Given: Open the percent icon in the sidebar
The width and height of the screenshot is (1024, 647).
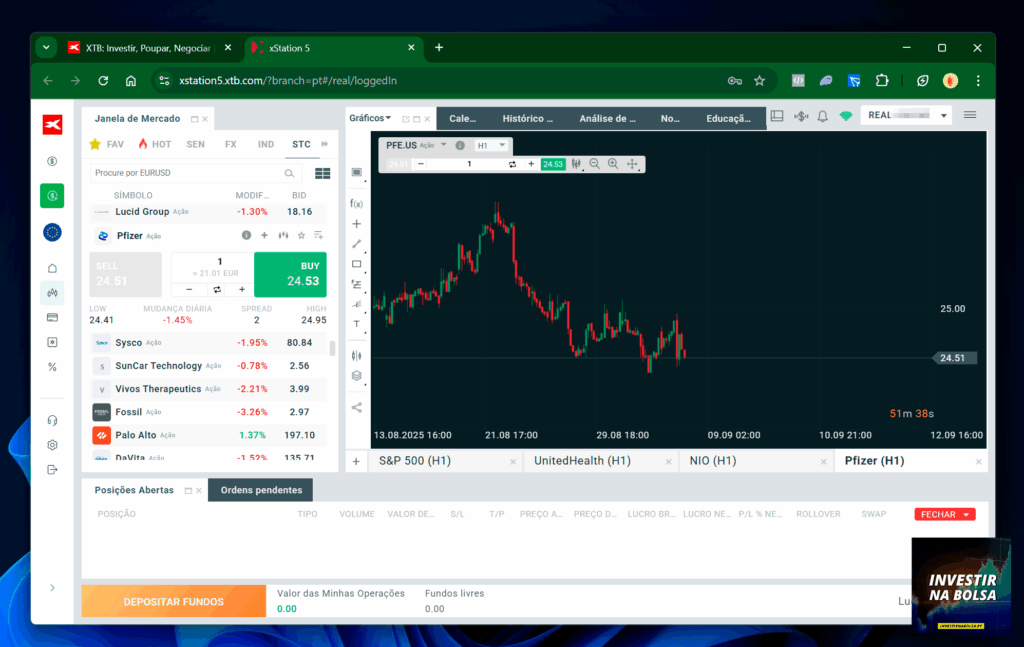Looking at the screenshot, I should [52, 367].
